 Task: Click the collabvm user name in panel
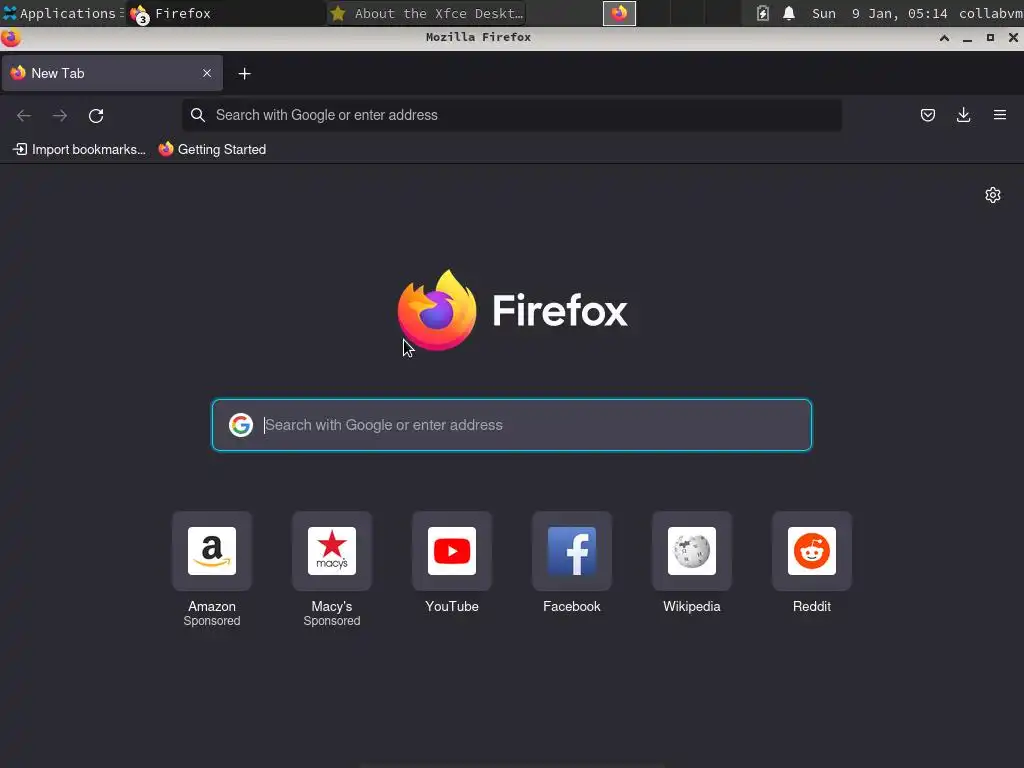click(991, 13)
